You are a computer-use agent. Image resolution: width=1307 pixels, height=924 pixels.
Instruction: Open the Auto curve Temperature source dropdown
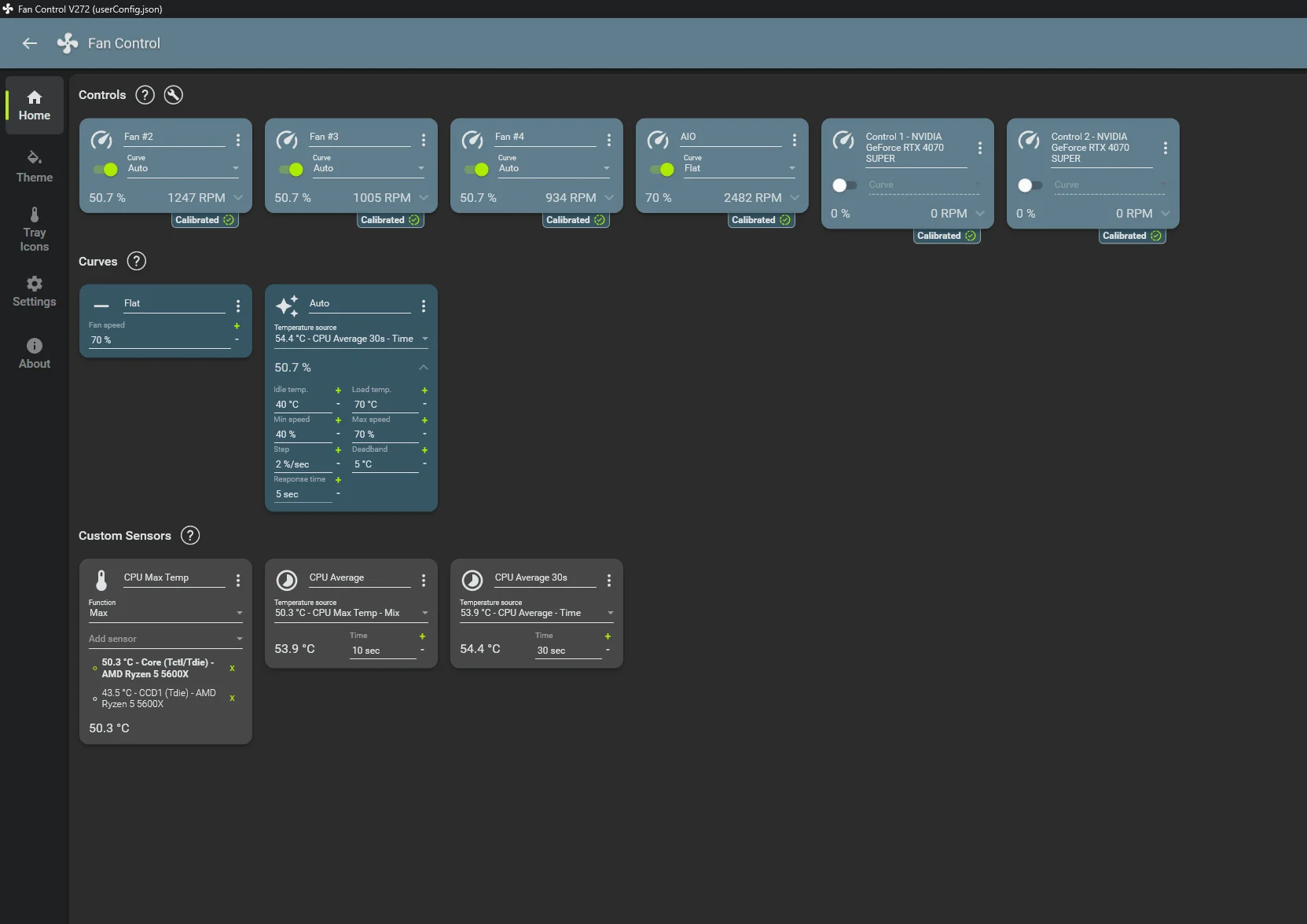pos(351,336)
